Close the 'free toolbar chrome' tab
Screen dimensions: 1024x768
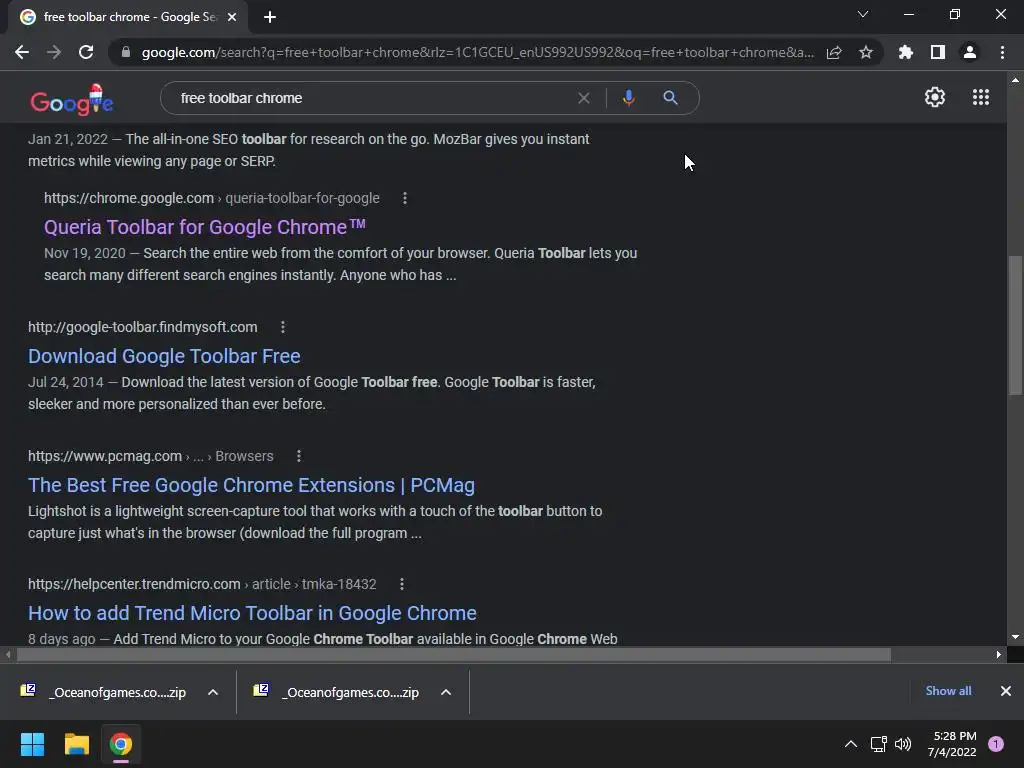(232, 17)
